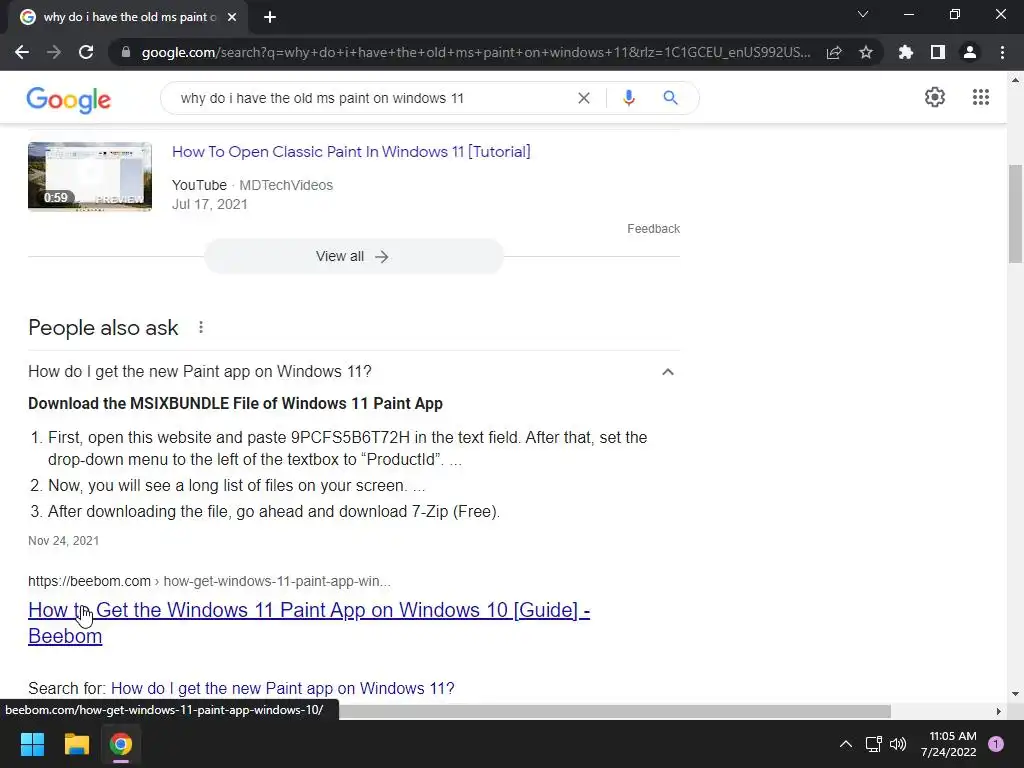Click the browser forward arrow
The image size is (1024, 768).
(x=54, y=52)
